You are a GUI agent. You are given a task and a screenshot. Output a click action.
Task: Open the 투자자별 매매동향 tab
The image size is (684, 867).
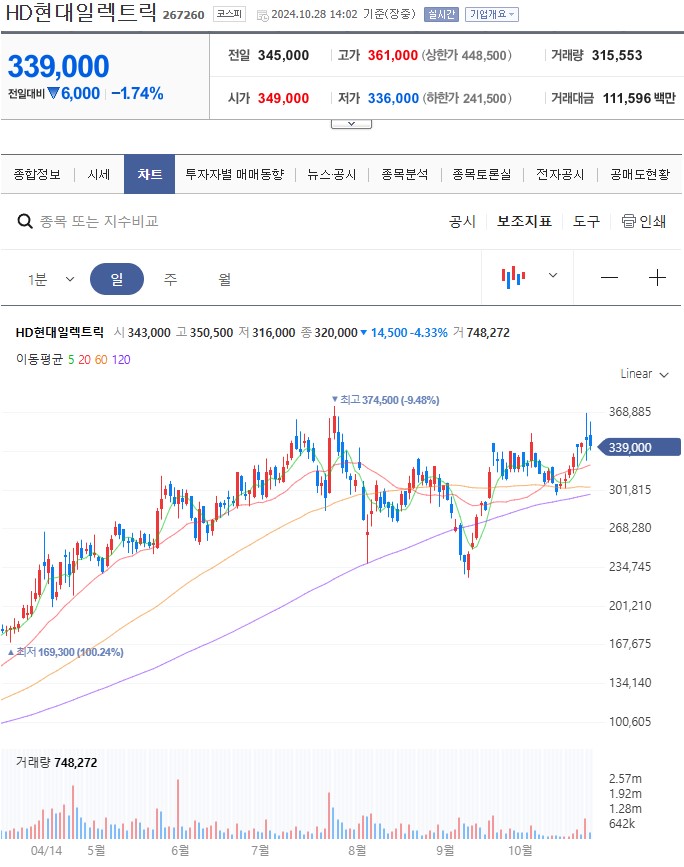pyautogui.click(x=234, y=175)
